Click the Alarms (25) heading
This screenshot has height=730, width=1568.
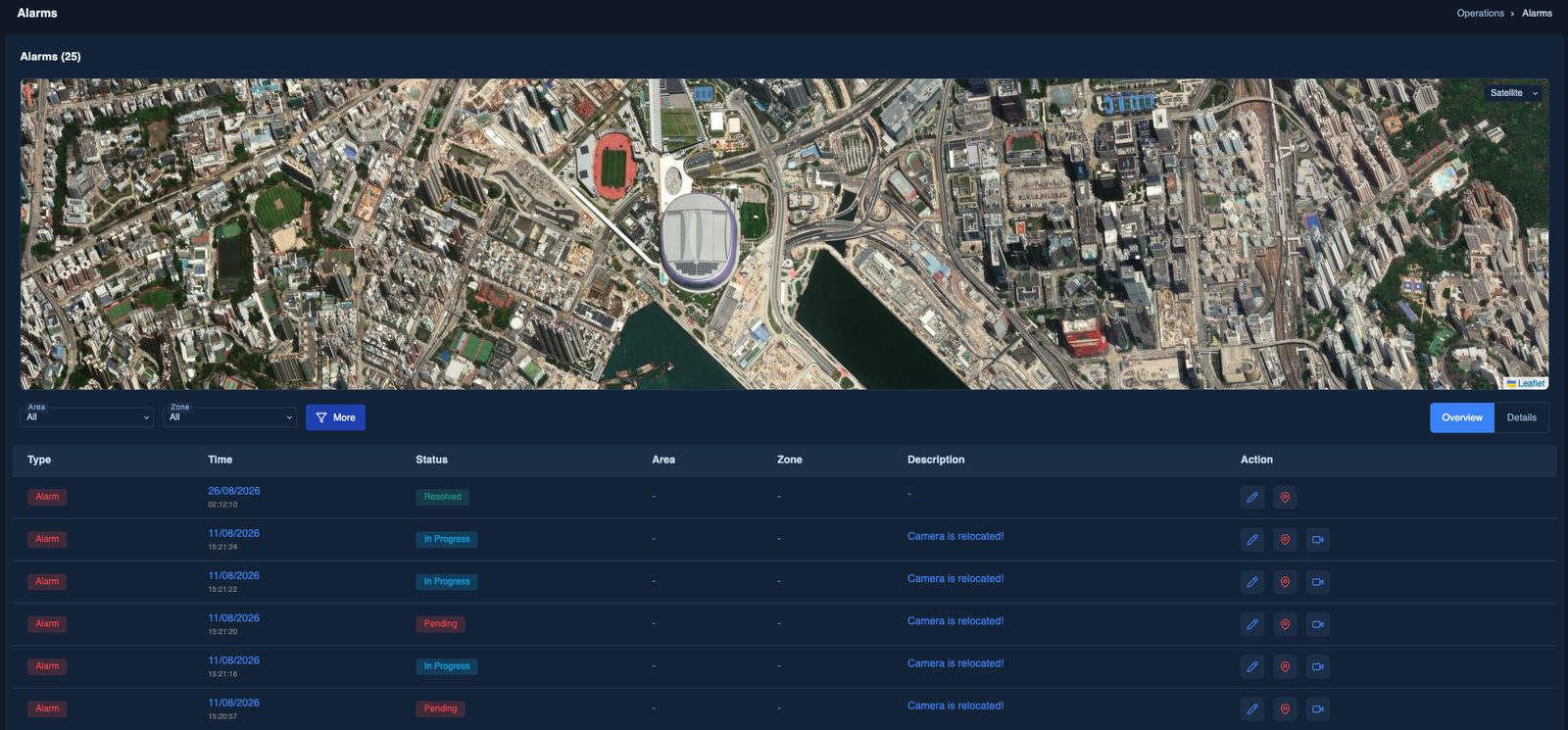pos(51,57)
